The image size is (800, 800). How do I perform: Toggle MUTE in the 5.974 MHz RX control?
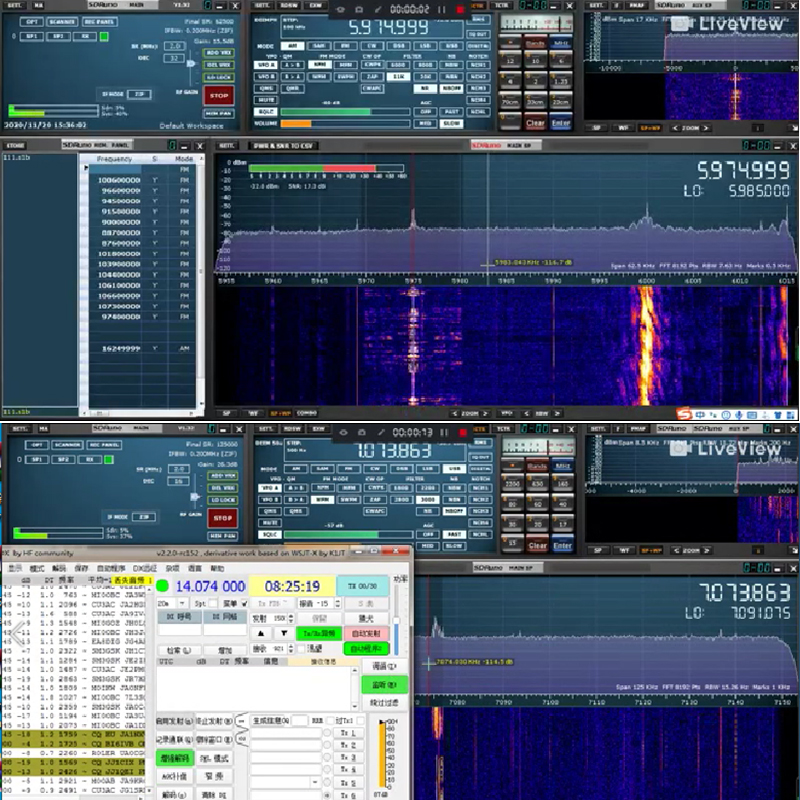click(x=266, y=100)
